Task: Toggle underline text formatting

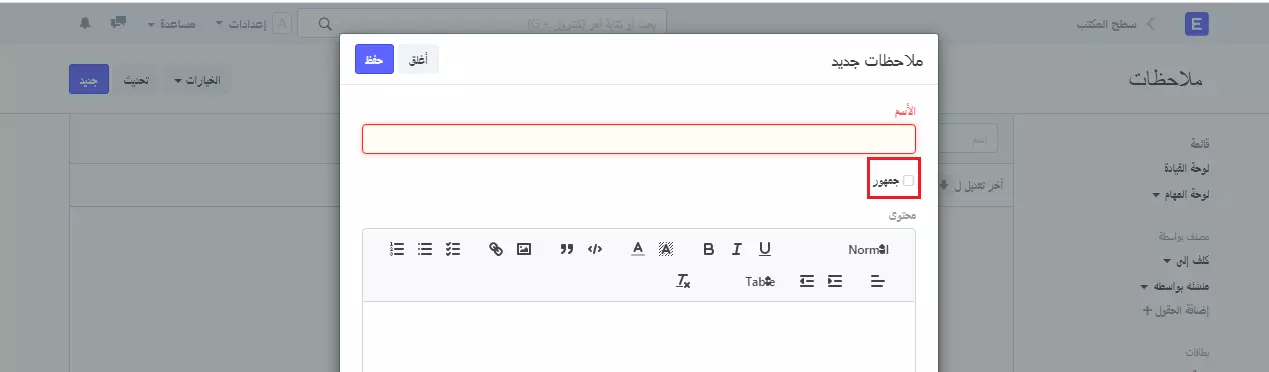Action: 765,249
